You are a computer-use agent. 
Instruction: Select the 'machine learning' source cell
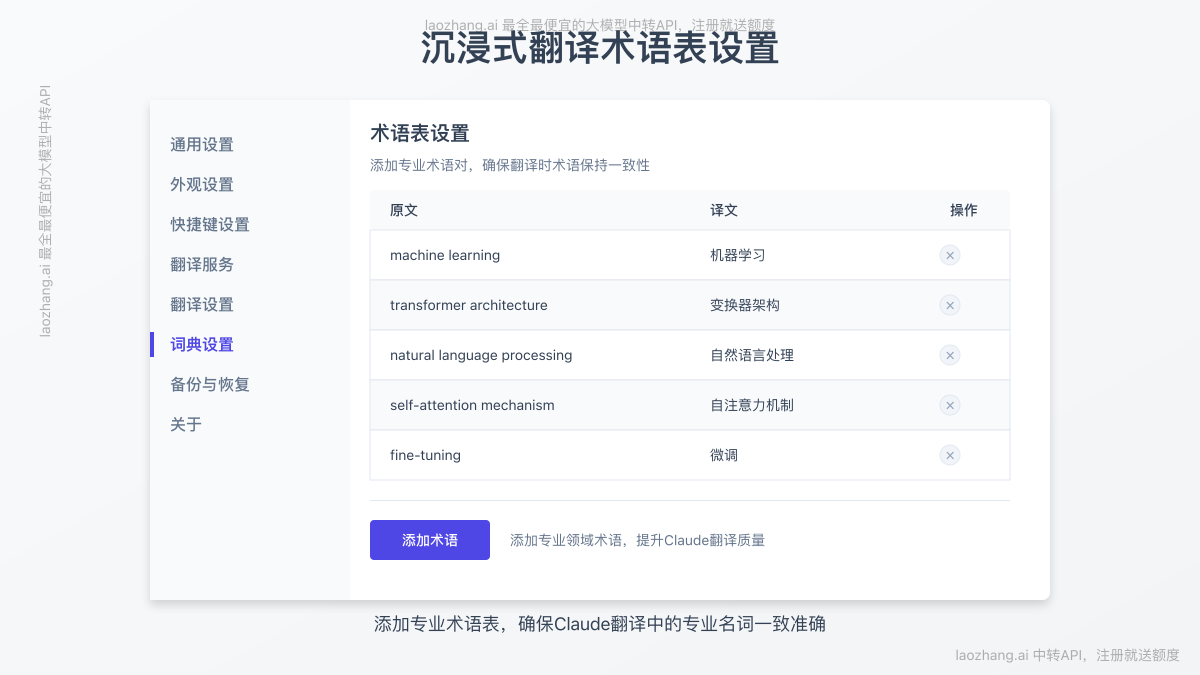point(445,255)
